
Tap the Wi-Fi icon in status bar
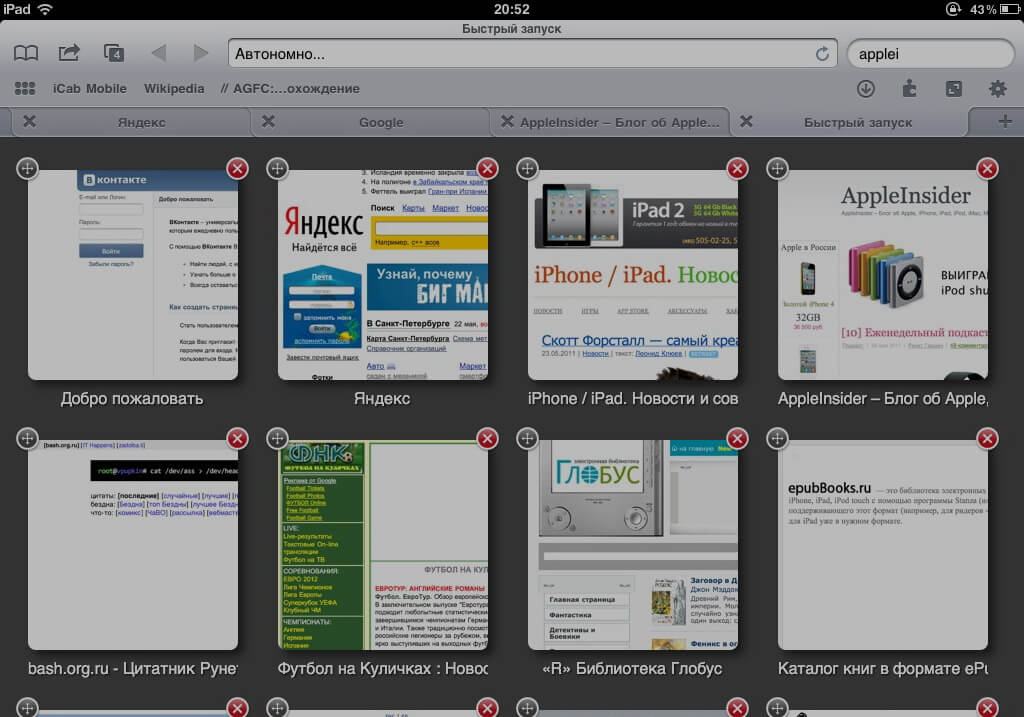[x=45, y=9]
